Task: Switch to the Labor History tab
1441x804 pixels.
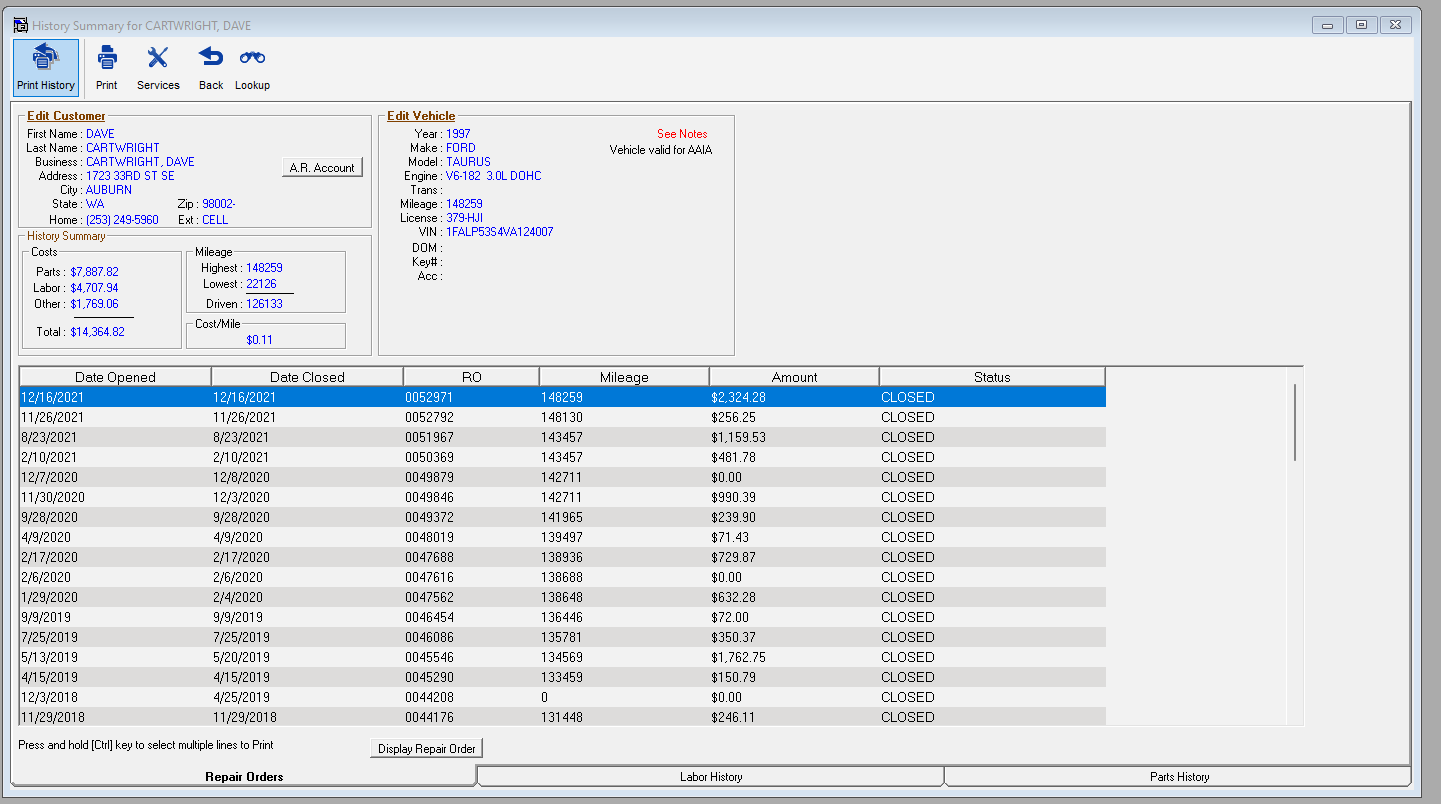Action: (x=711, y=776)
